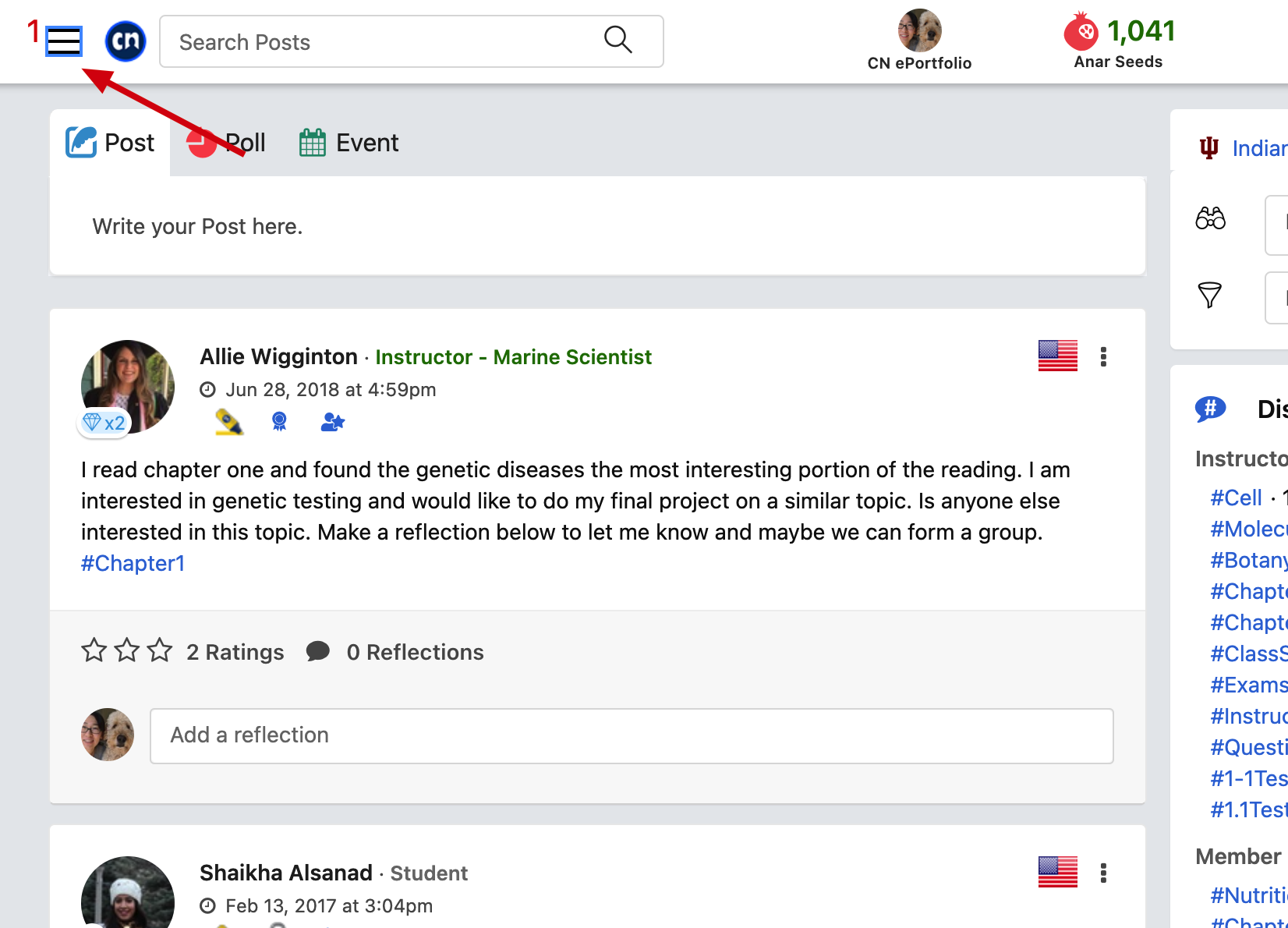1288x928 pixels.
Task: Open the 1,041 Anar Seeds count
Action: (1141, 31)
